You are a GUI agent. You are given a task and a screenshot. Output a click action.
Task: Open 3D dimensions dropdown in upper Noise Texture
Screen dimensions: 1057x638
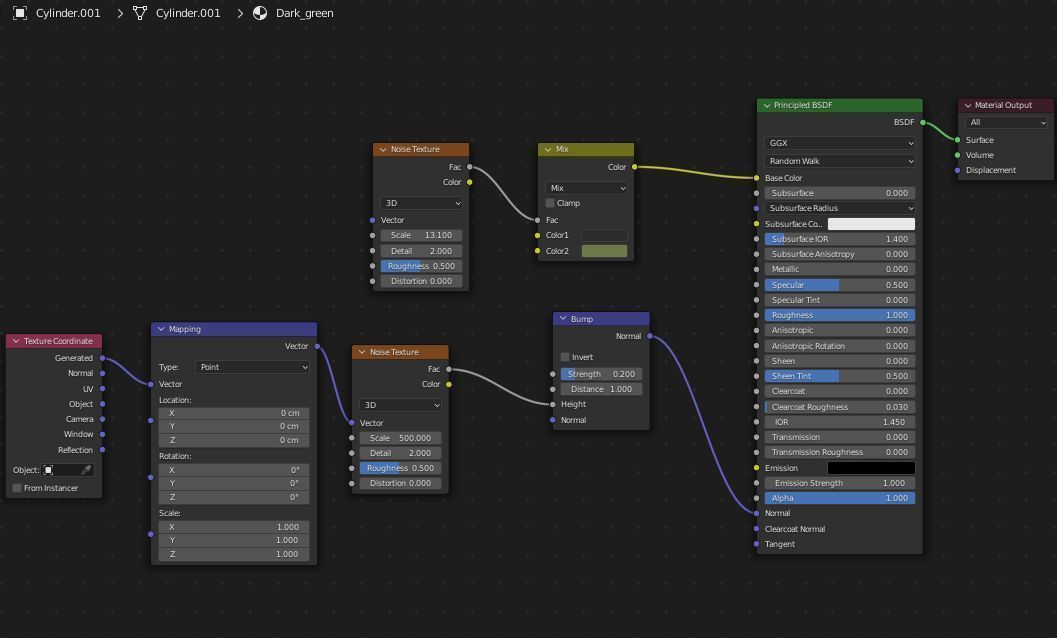click(x=421, y=203)
